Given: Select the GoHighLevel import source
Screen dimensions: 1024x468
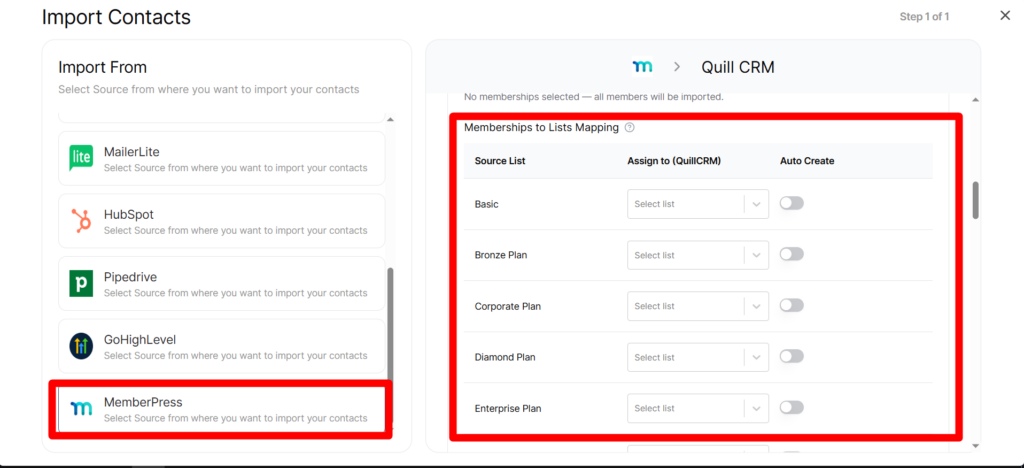Looking at the screenshot, I should point(222,346).
